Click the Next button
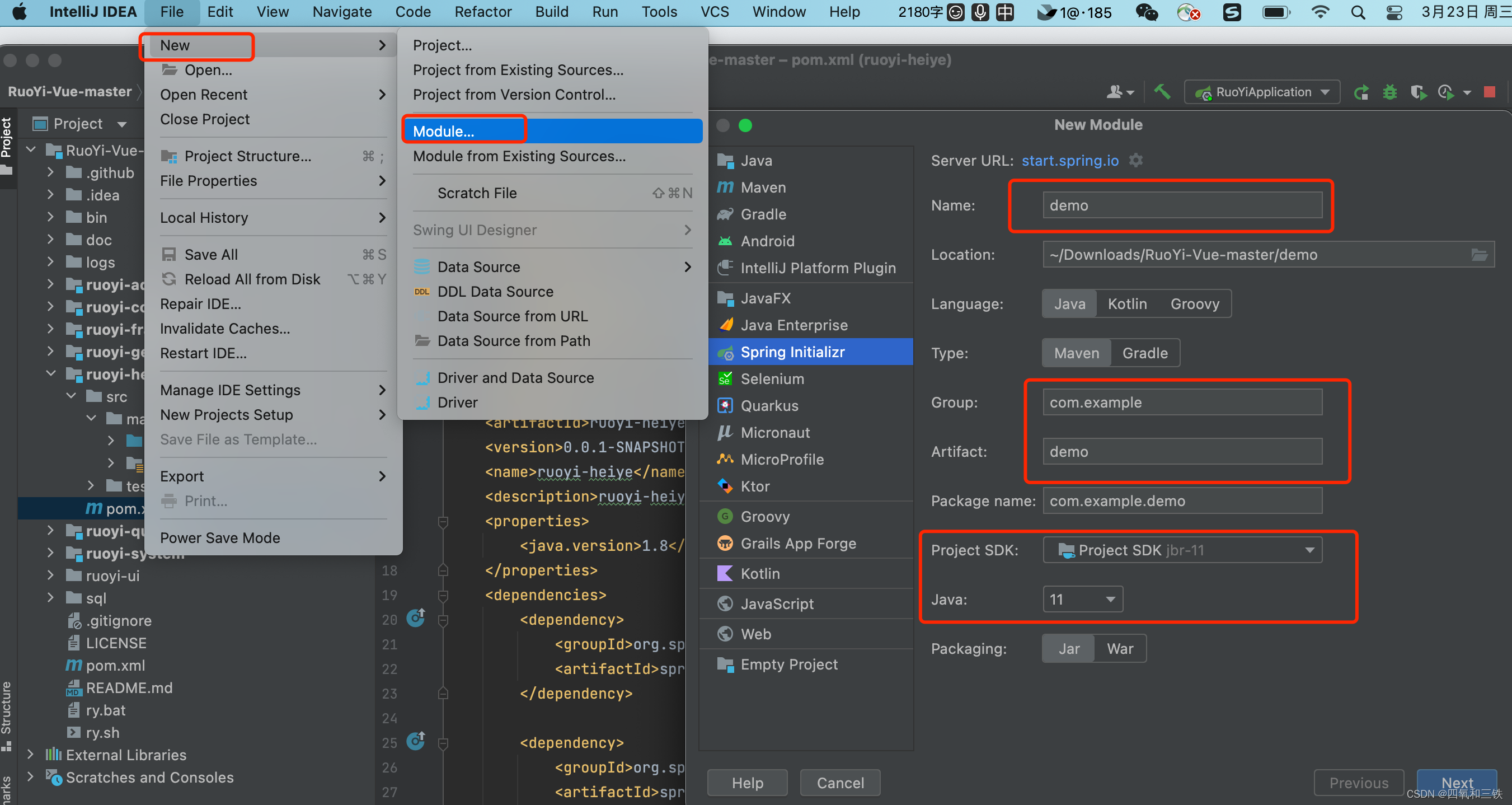The height and width of the screenshot is (805, 1512). point(1456,783)
